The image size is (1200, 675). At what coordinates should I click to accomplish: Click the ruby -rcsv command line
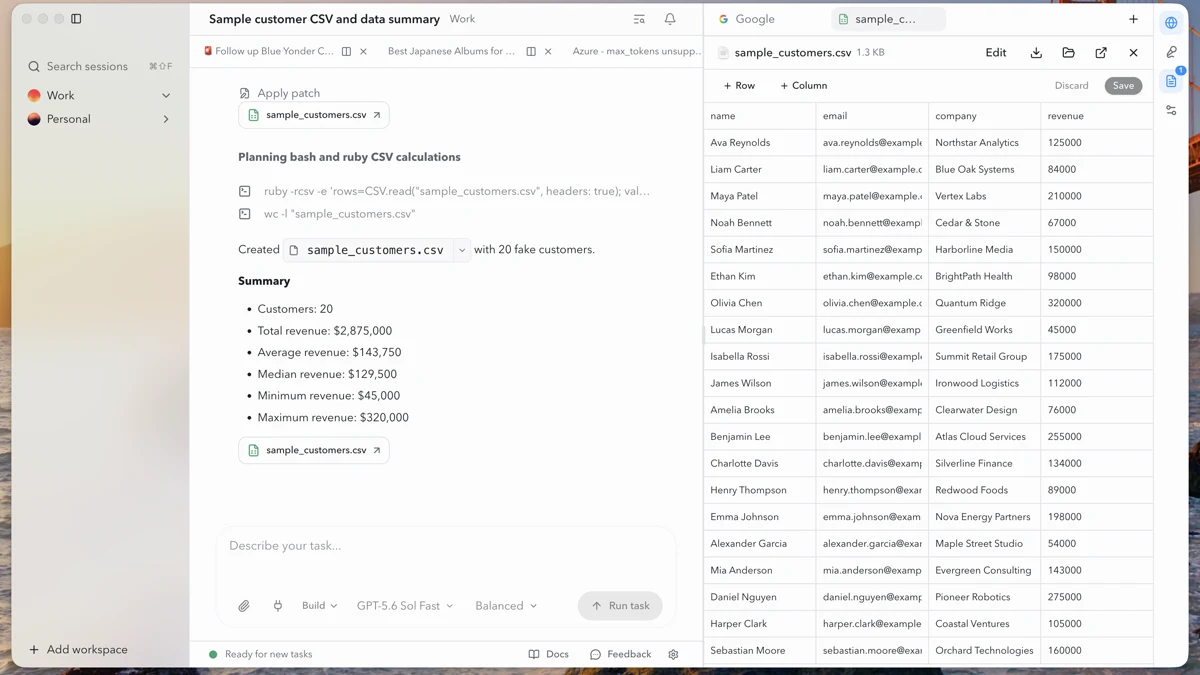(x=457, y=191)
